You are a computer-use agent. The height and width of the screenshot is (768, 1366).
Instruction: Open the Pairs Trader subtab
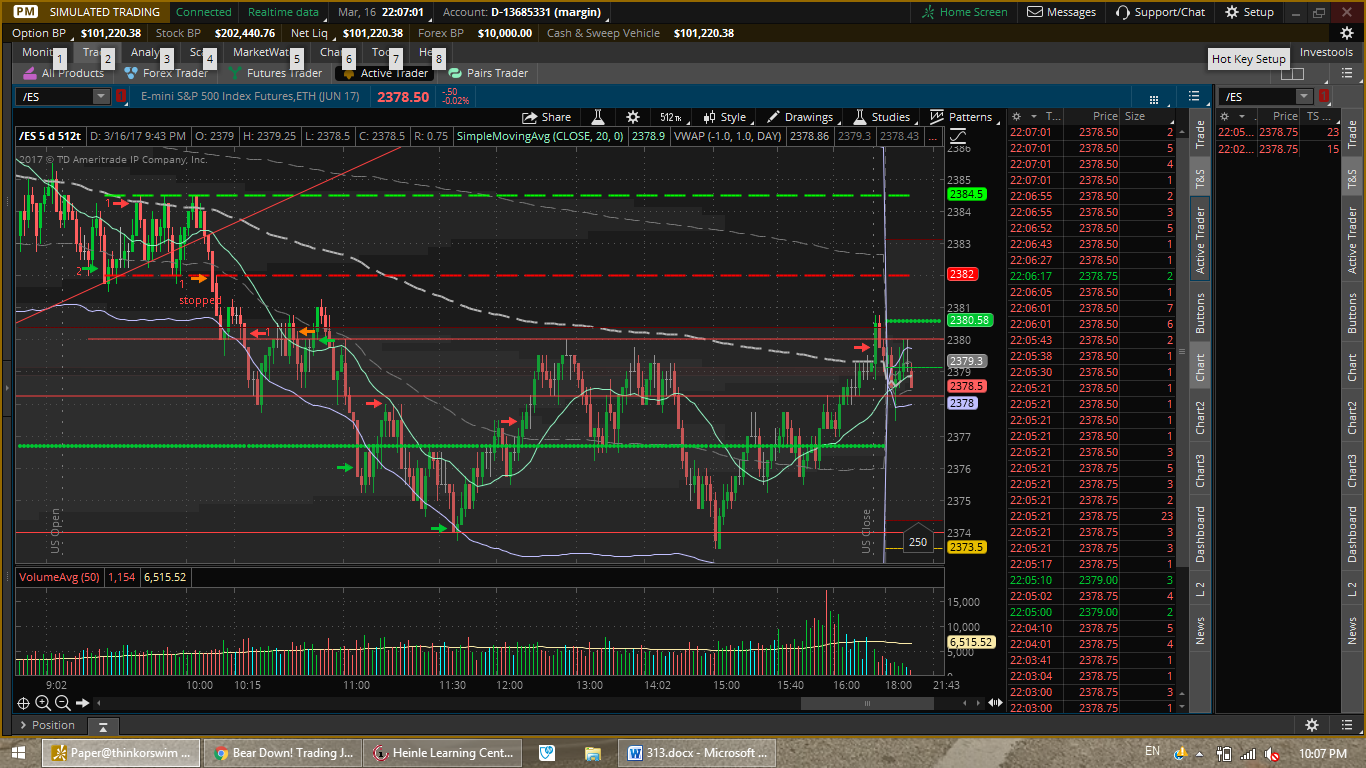click(x=489, y=73)
